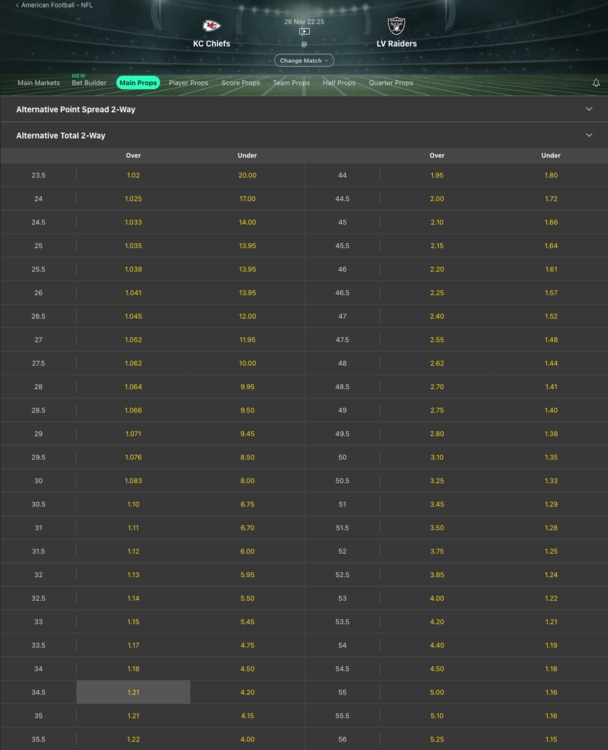Open the Bet Builder tab
The image size is (608, 750).
[x=89, y=83]
